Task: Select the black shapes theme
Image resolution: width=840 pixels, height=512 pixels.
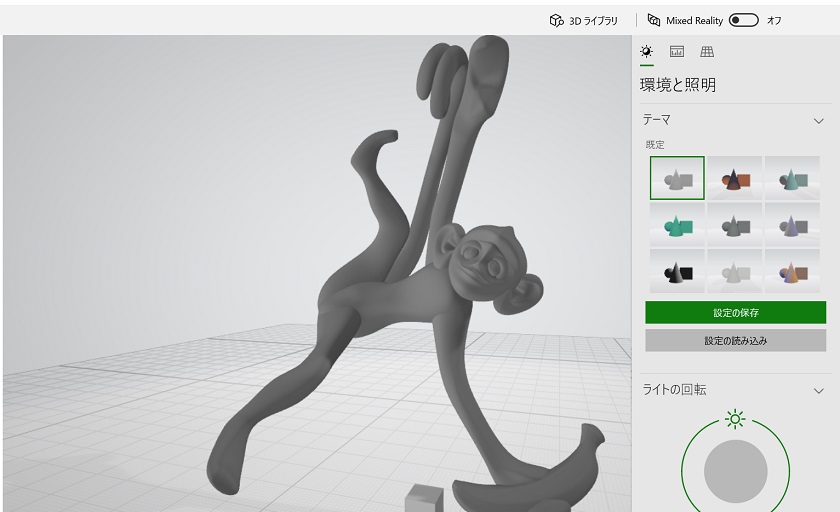Action: [677, 270]
